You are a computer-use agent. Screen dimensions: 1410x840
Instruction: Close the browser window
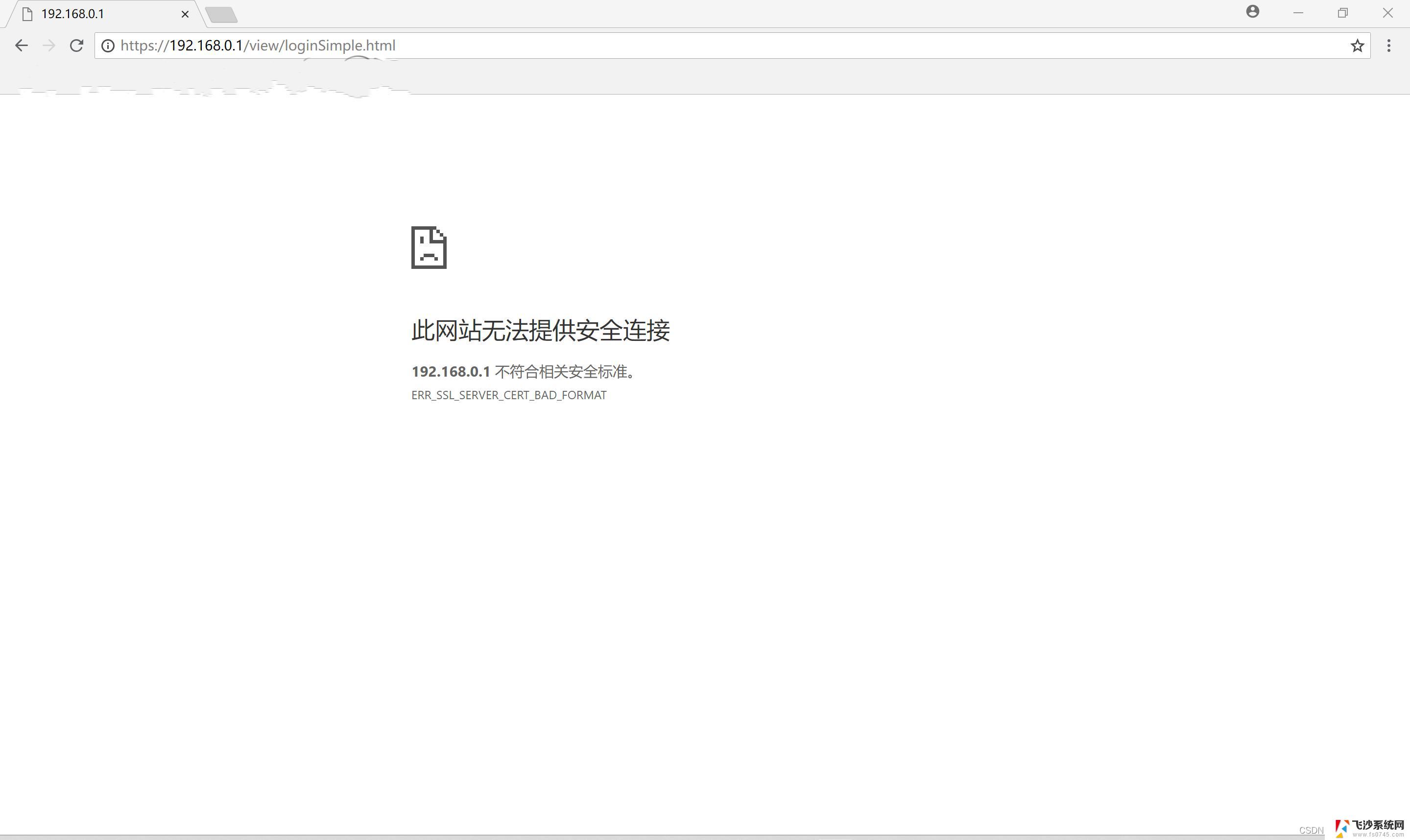point(1387,12)
